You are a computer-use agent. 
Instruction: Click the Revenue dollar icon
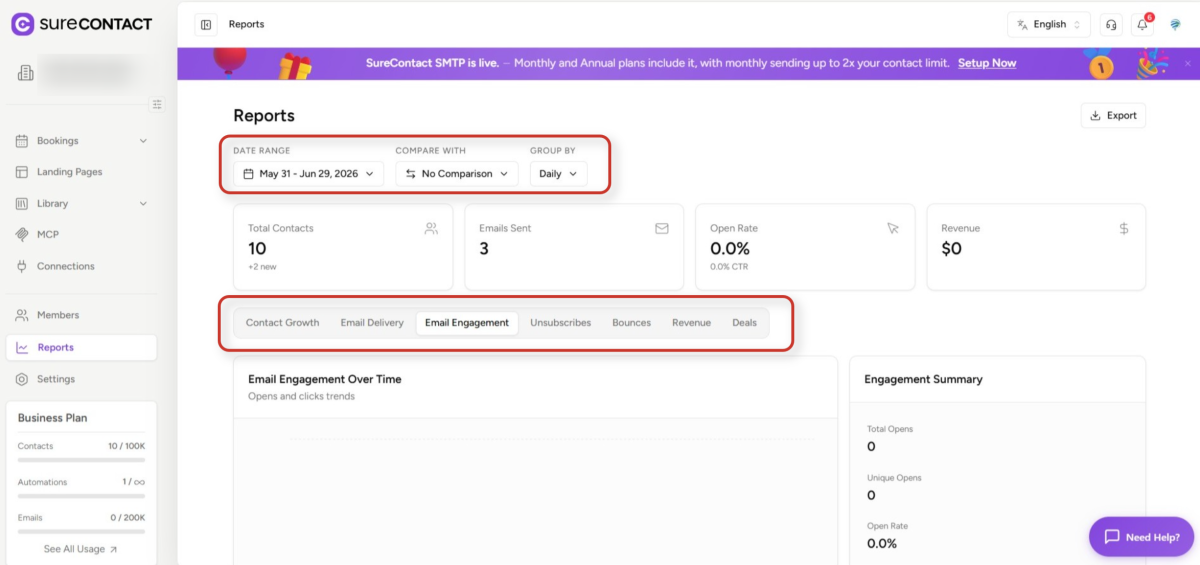click(x=1124, y=228)
